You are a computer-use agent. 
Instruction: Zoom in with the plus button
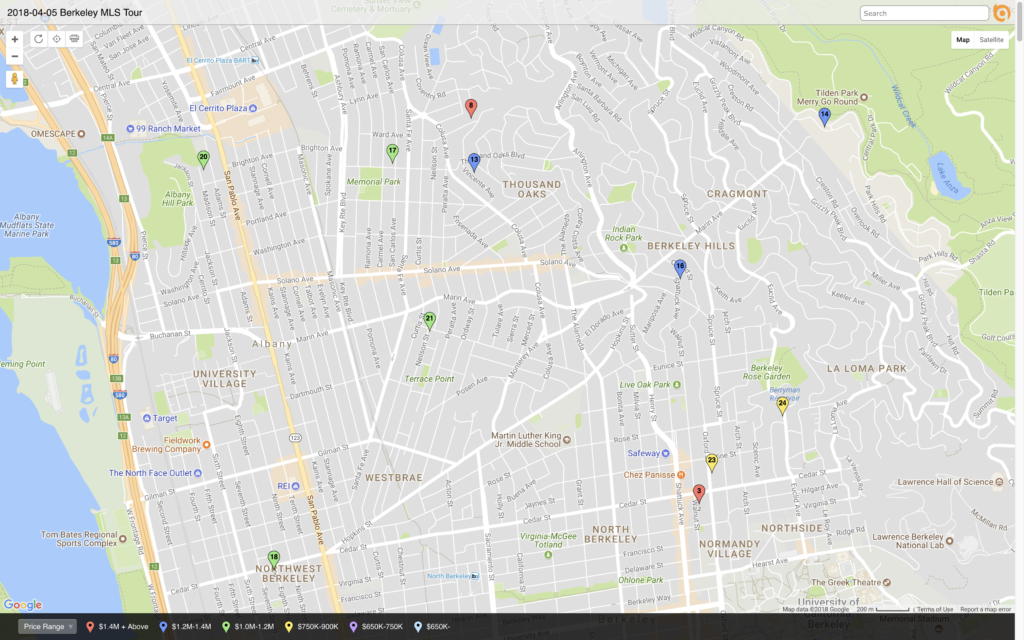pyautogui.click(x=14, y=39)
